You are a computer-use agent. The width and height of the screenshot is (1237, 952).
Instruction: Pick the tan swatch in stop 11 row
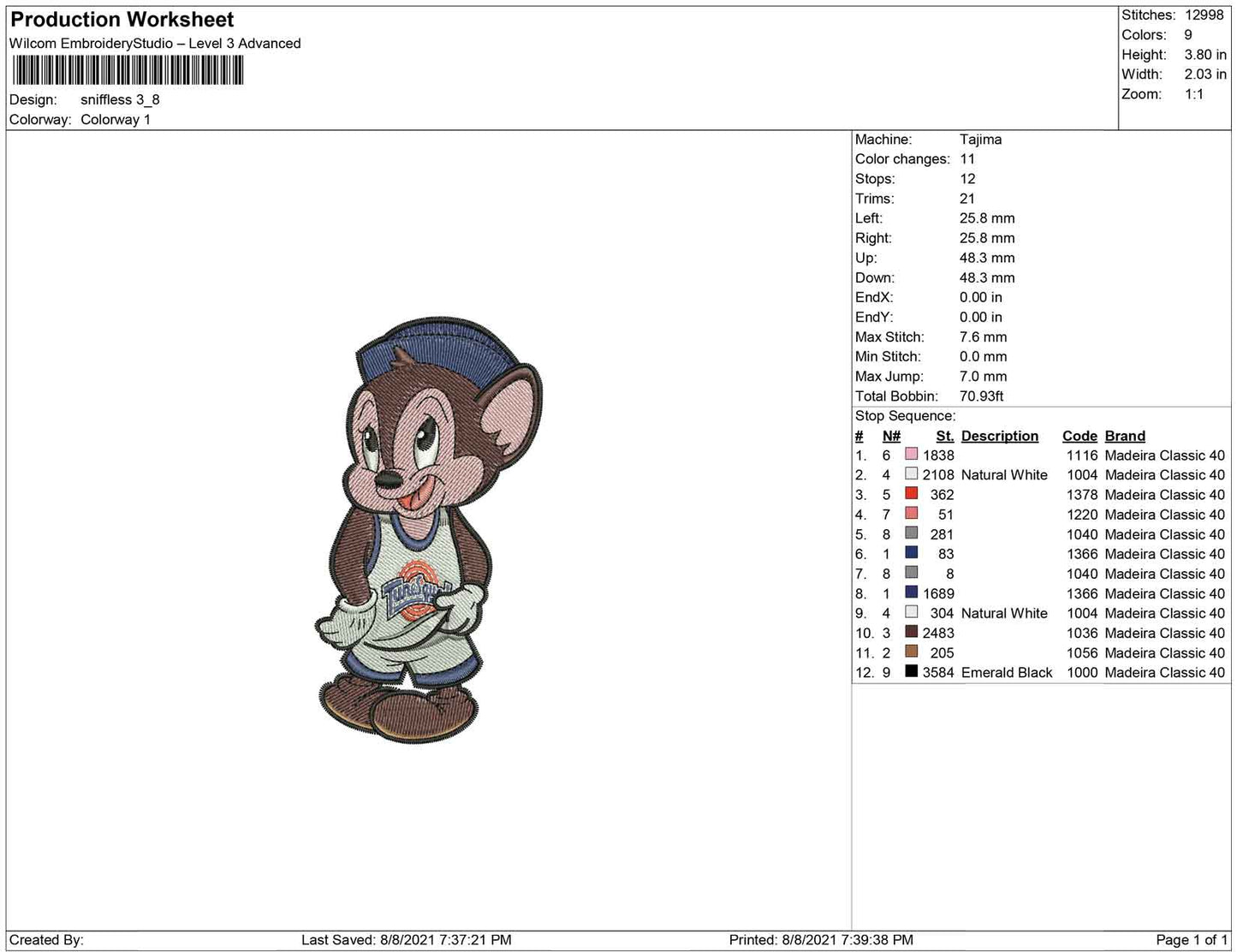[911, 652]
